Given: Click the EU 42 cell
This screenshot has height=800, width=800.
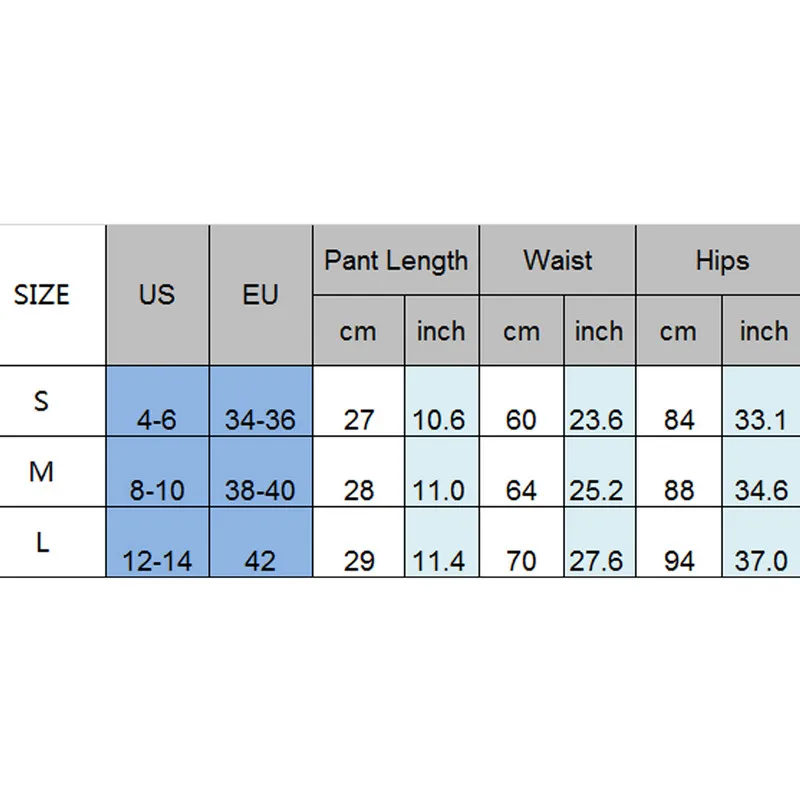Looking at the screenshot, I should click(x=260, y=561).
